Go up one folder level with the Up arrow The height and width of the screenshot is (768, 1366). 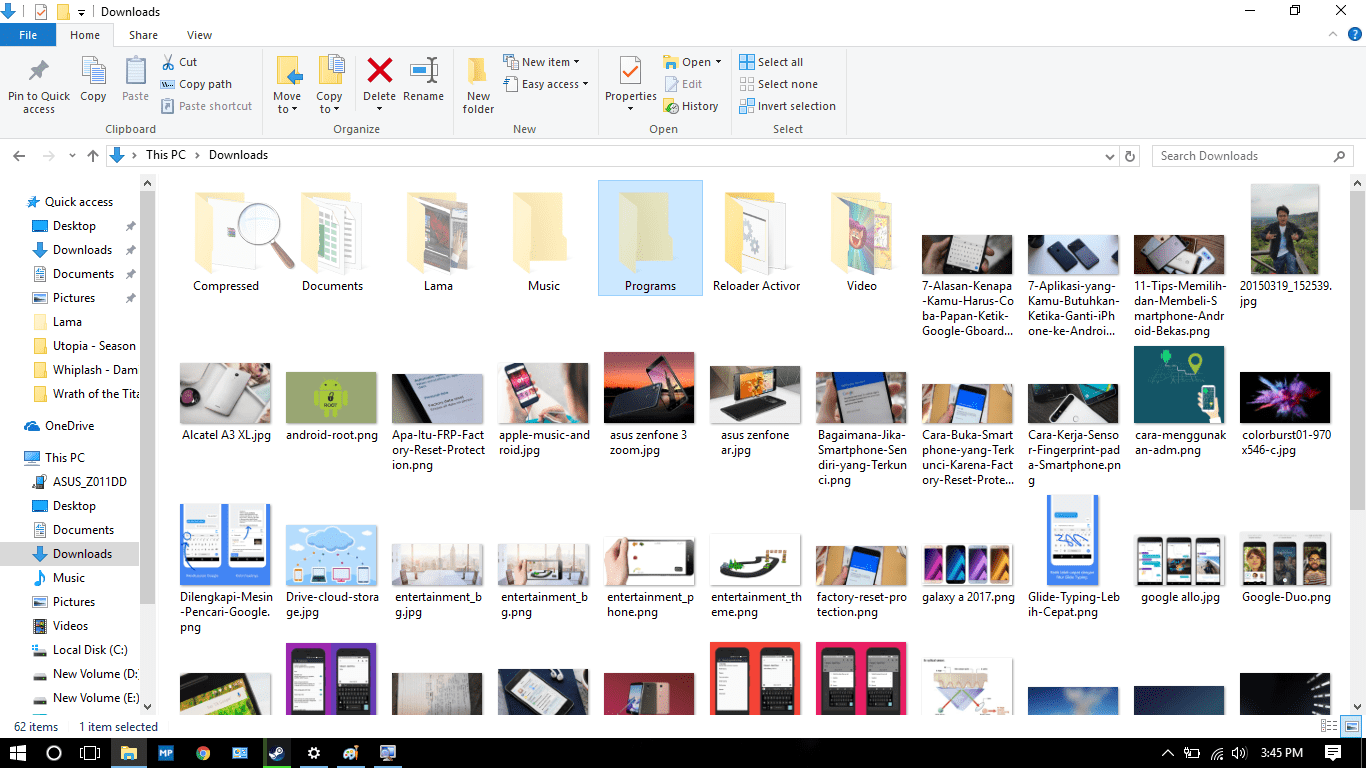pyautogui.click(x=93, y=156)
